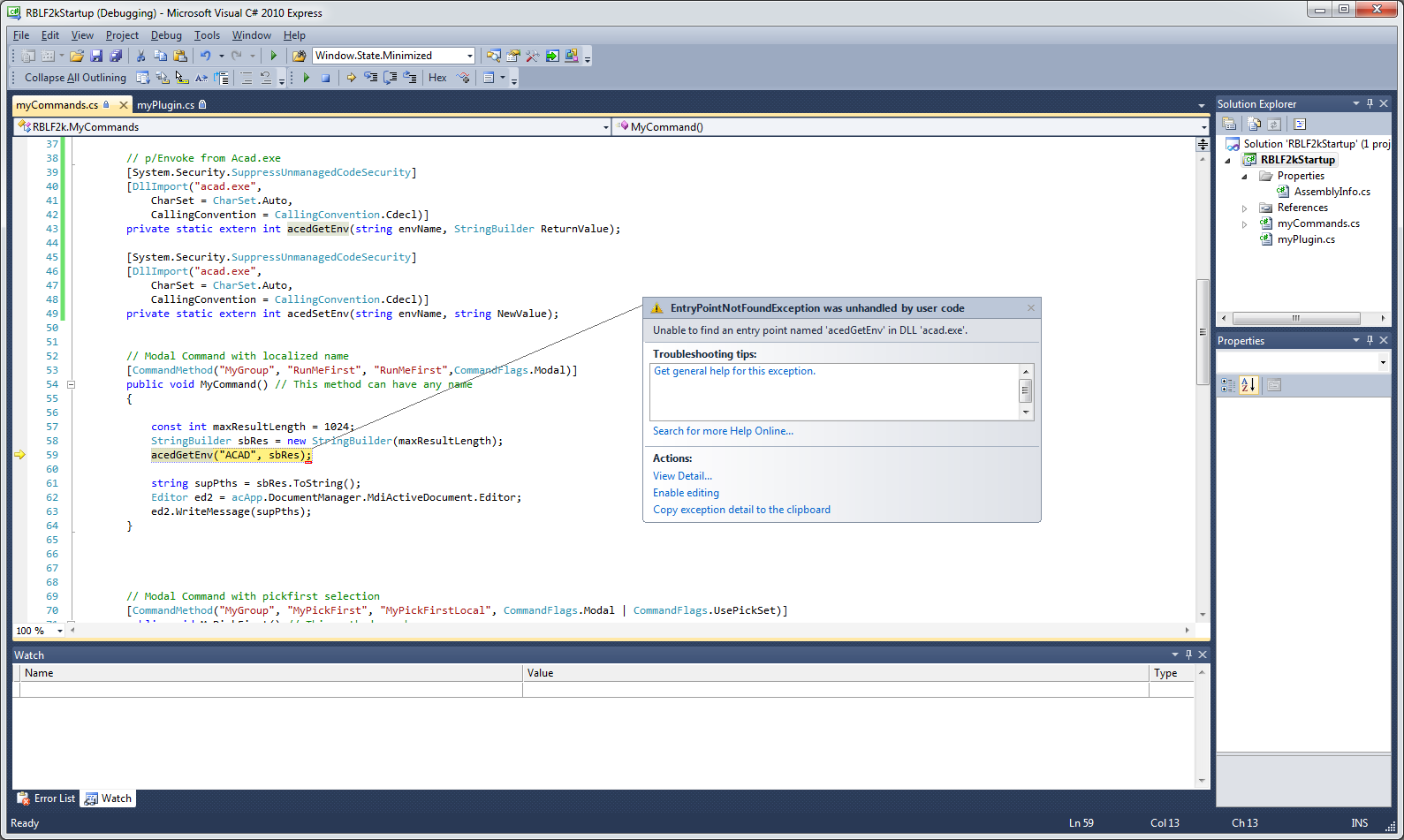
Task: Click View Detail link in exception popup
Action: click(682, 476)
